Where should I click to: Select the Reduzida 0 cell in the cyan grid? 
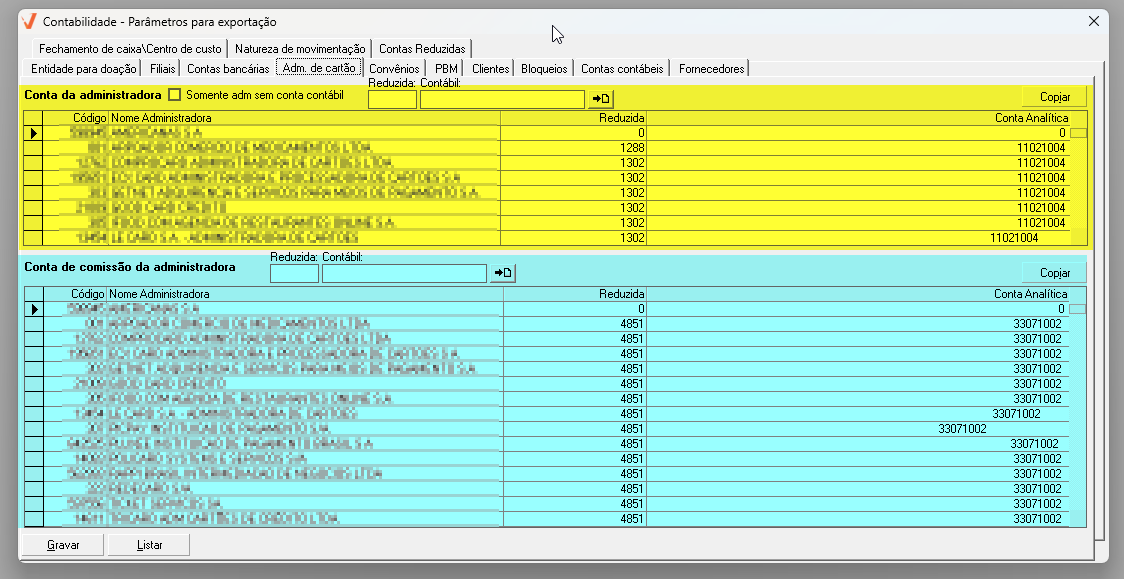[574, 309]
